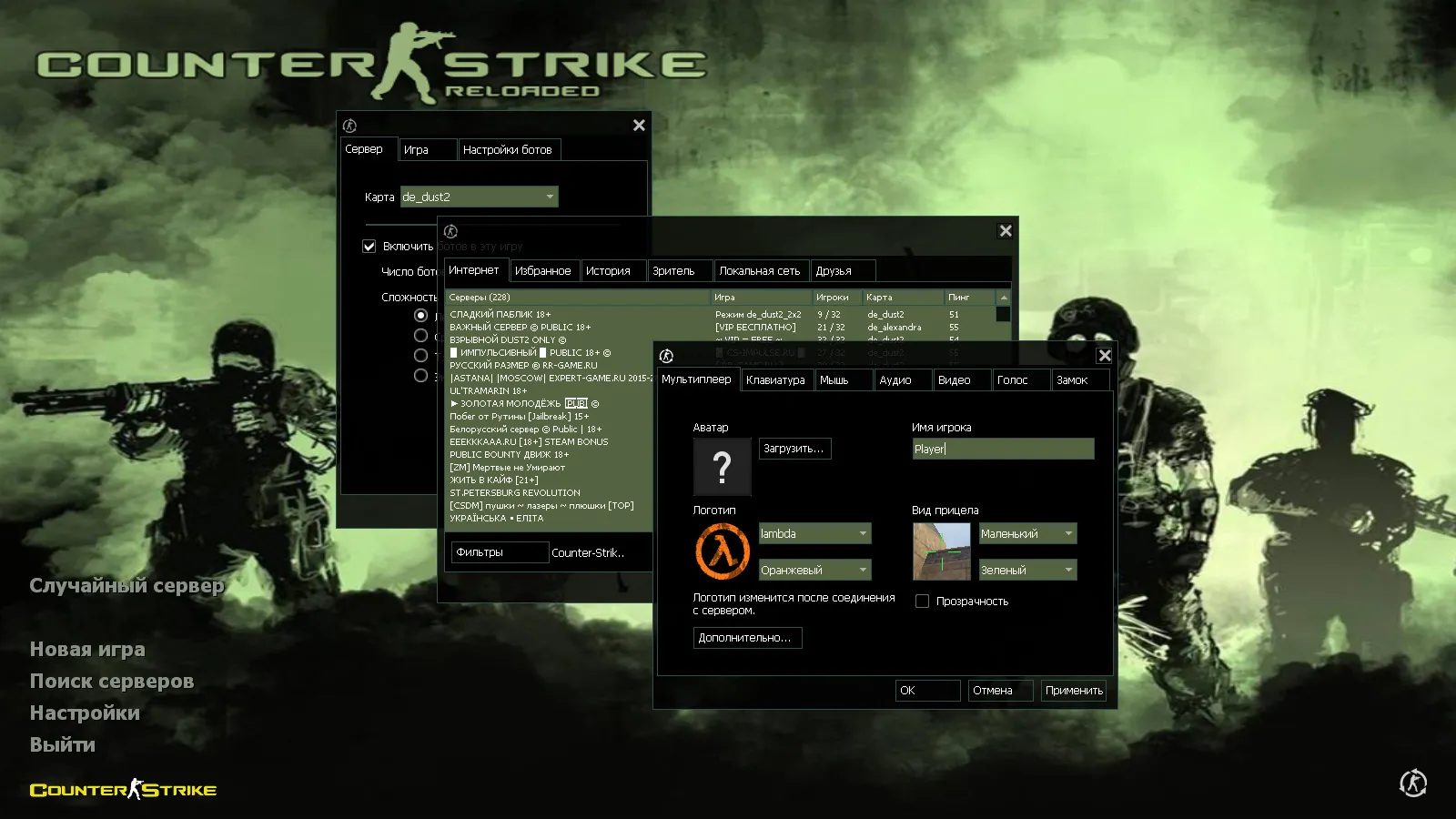Switch to the Избранное tab

[x=544, y=270]
